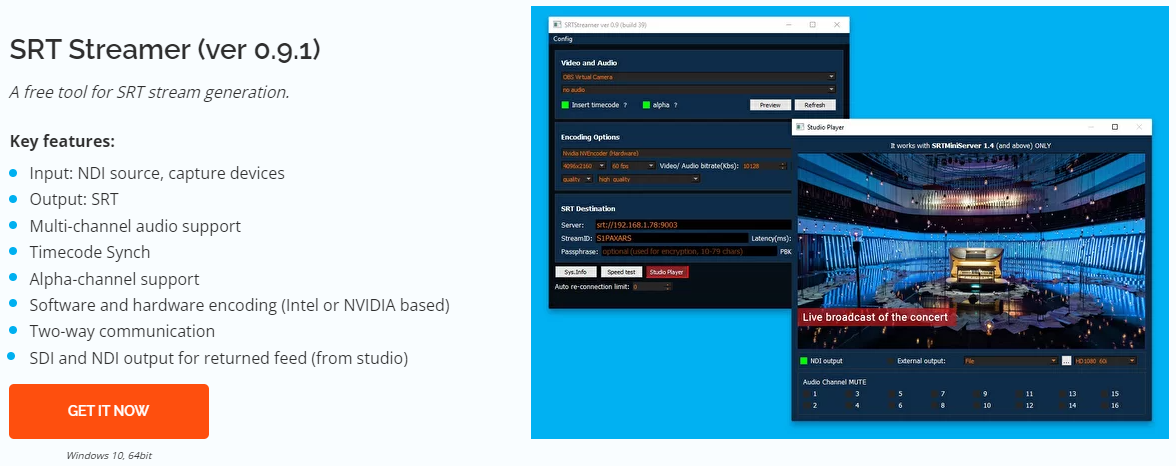The width and height of the screenshot is (1176, 466).
Task: Click the Refresh button
Action: tap(815, 105)
